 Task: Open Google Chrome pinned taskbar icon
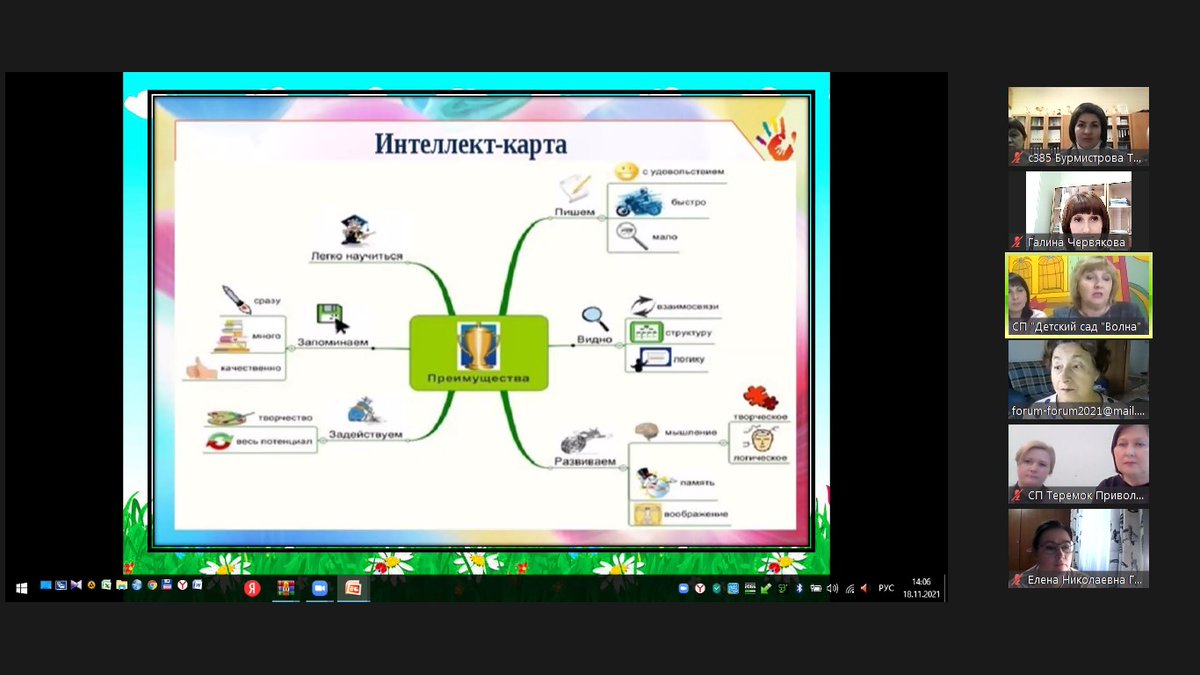tap(152, 585)
